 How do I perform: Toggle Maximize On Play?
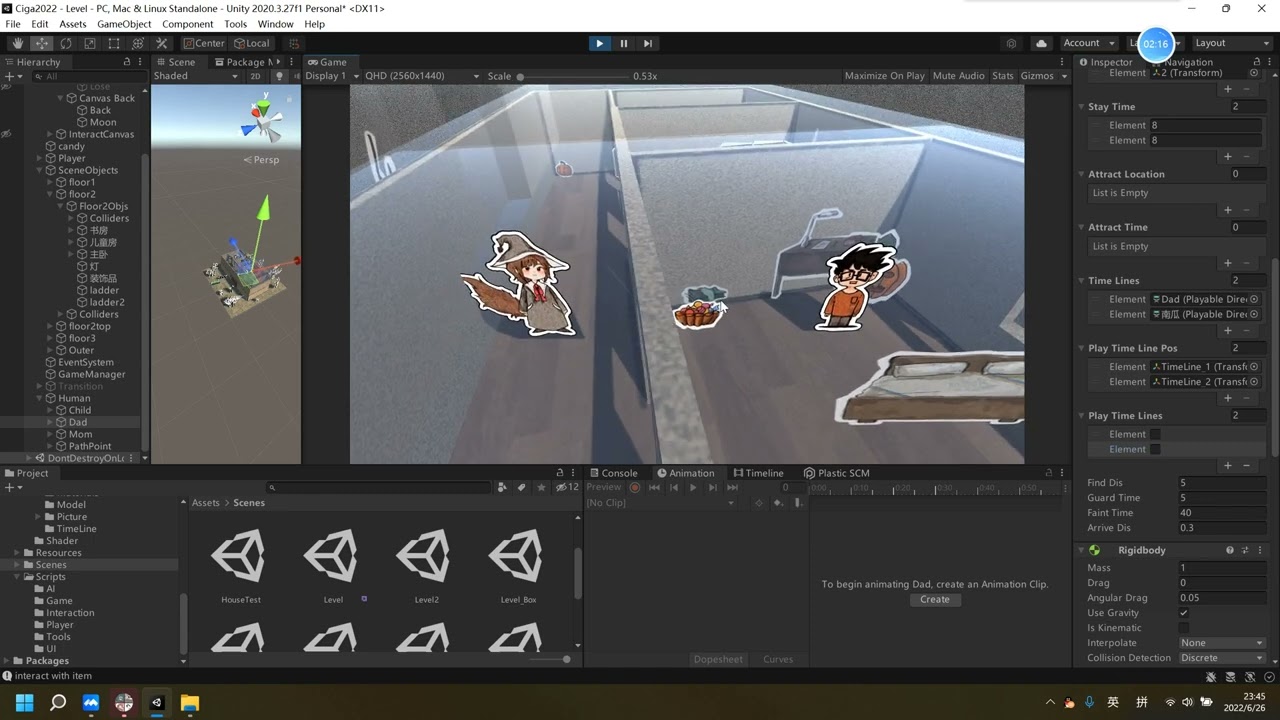click(x=884, y=76)
